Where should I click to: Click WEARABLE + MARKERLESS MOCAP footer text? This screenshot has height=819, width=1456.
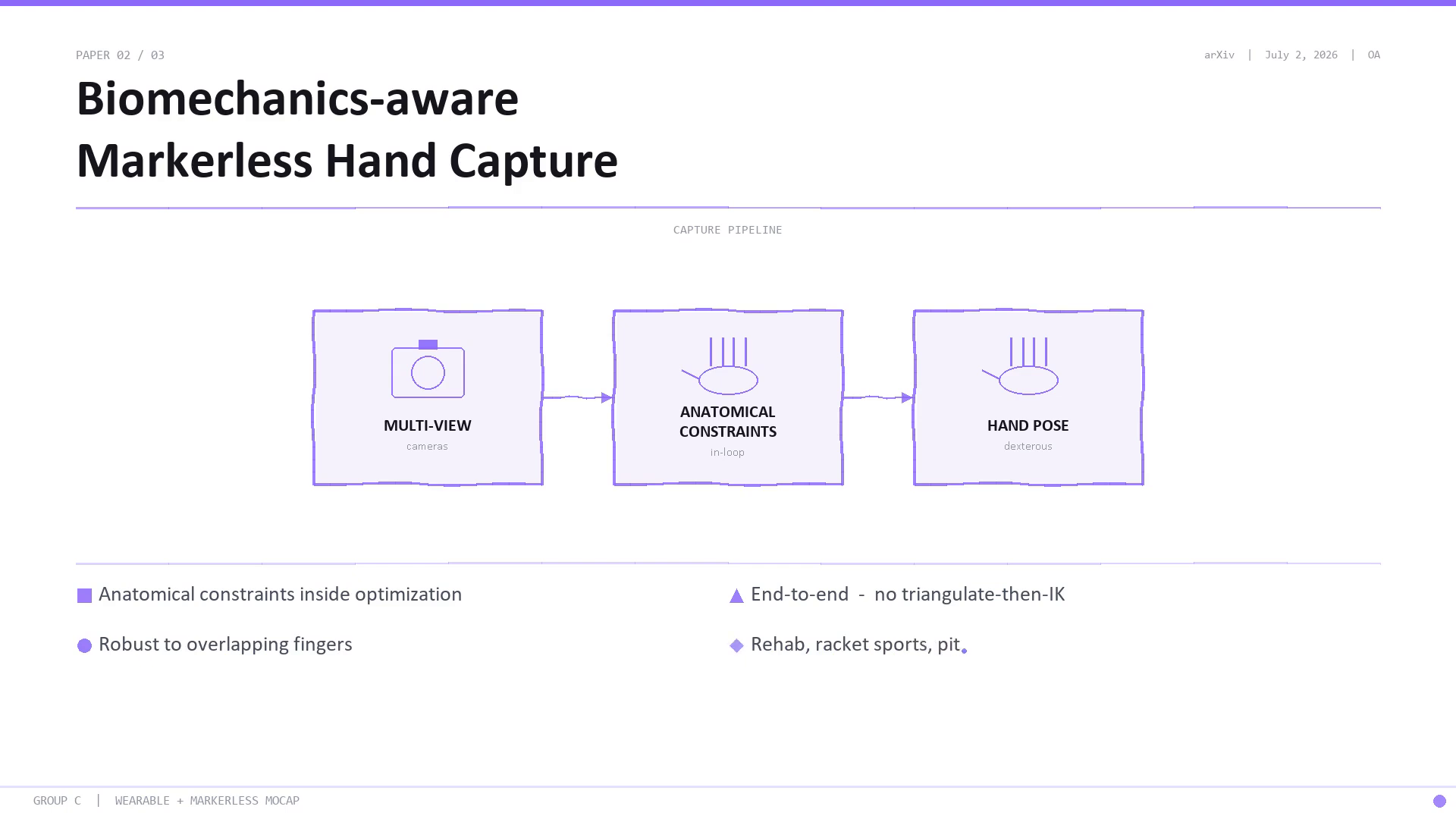point(207,801)
